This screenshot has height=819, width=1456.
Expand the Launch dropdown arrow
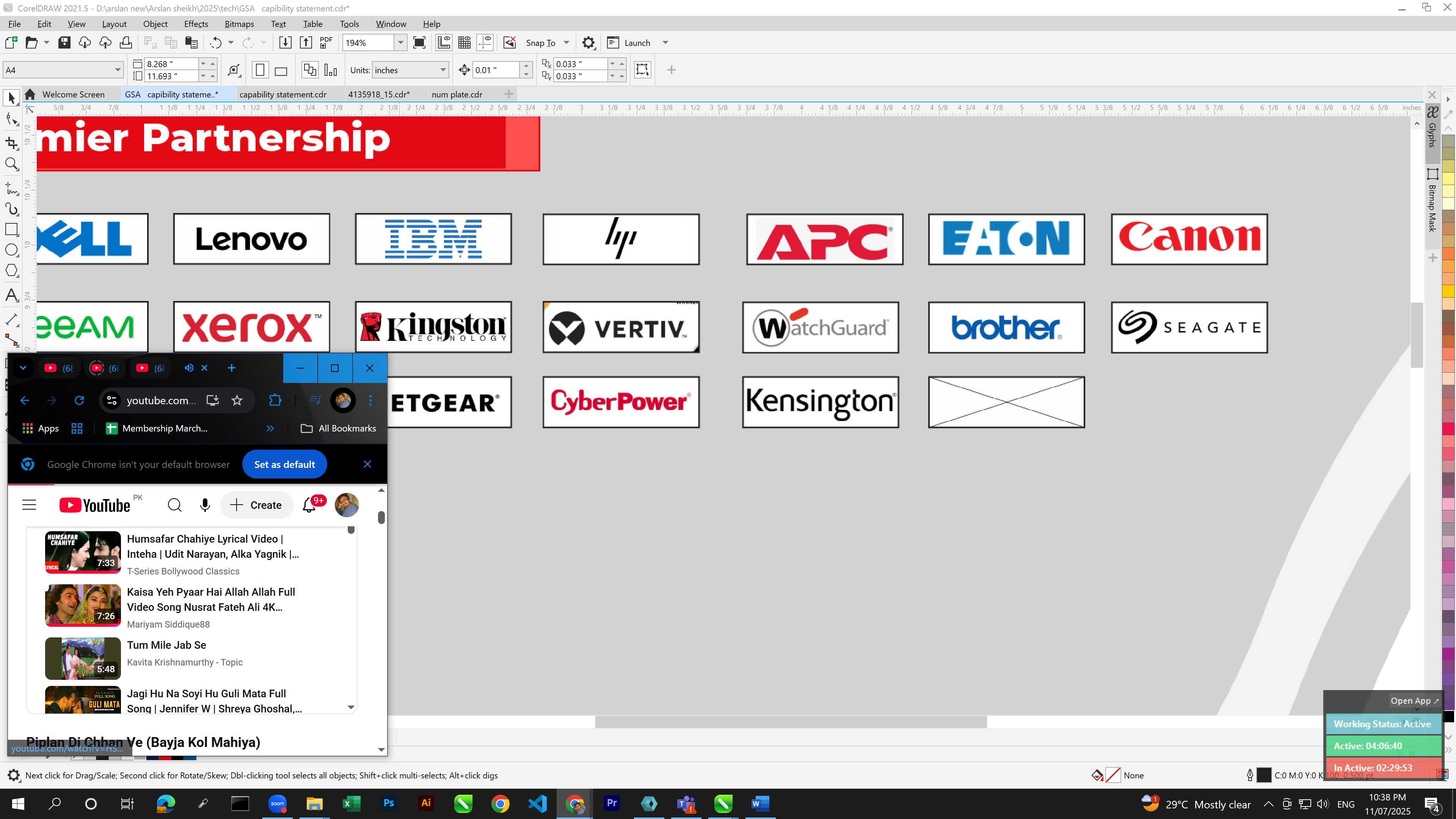665,42
